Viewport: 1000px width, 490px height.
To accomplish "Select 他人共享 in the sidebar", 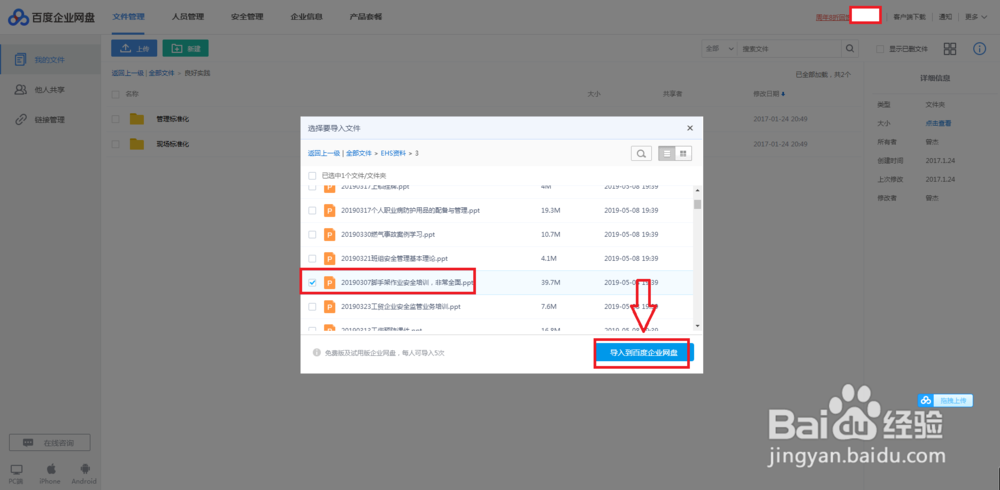I will pyautogui.click(x=50, y=90).
